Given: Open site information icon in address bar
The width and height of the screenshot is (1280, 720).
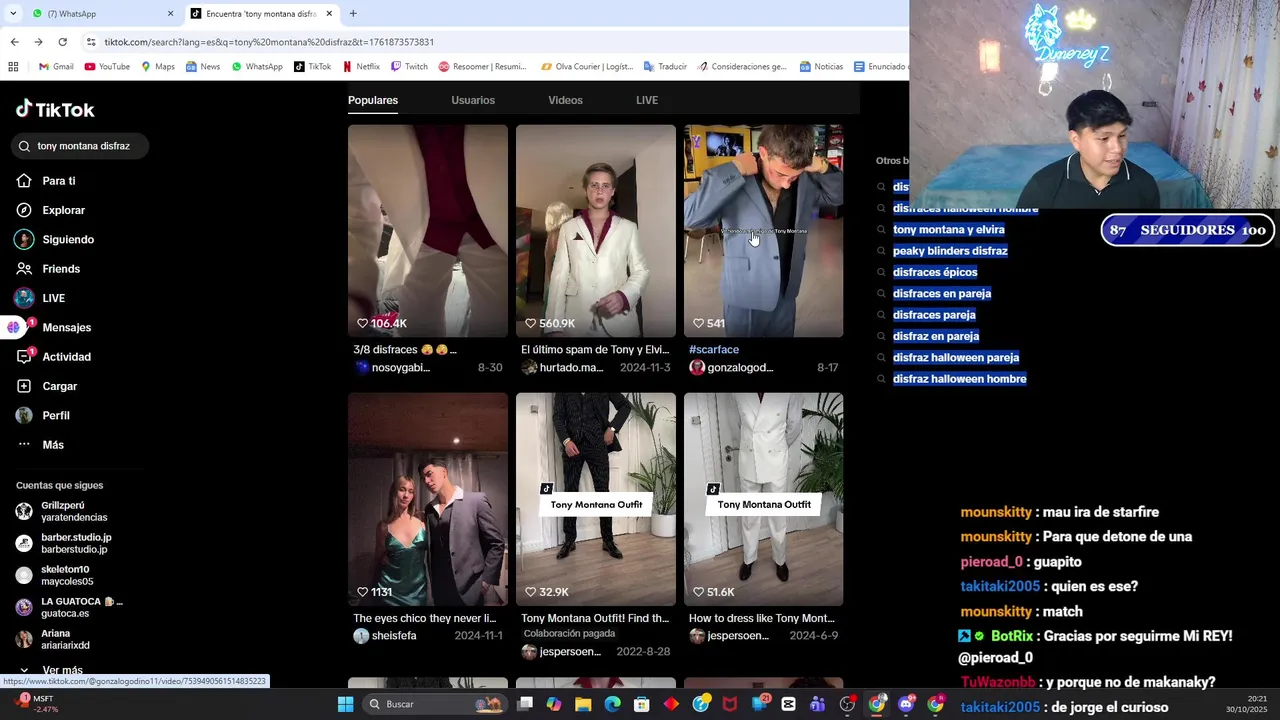Looking at the screenshot, I should point(91,42).
